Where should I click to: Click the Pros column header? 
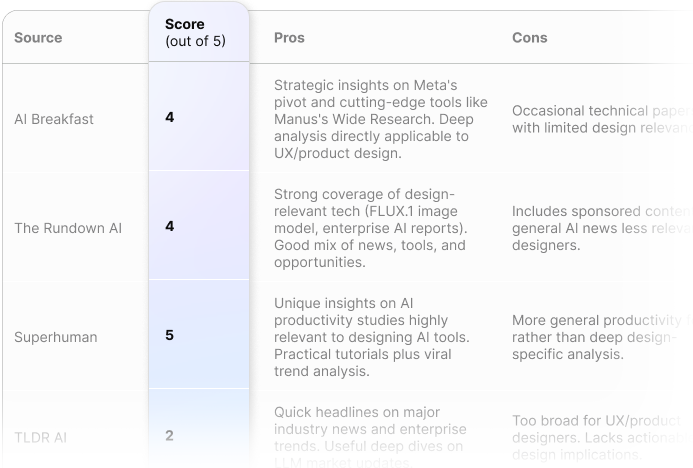tap(289, 38)
